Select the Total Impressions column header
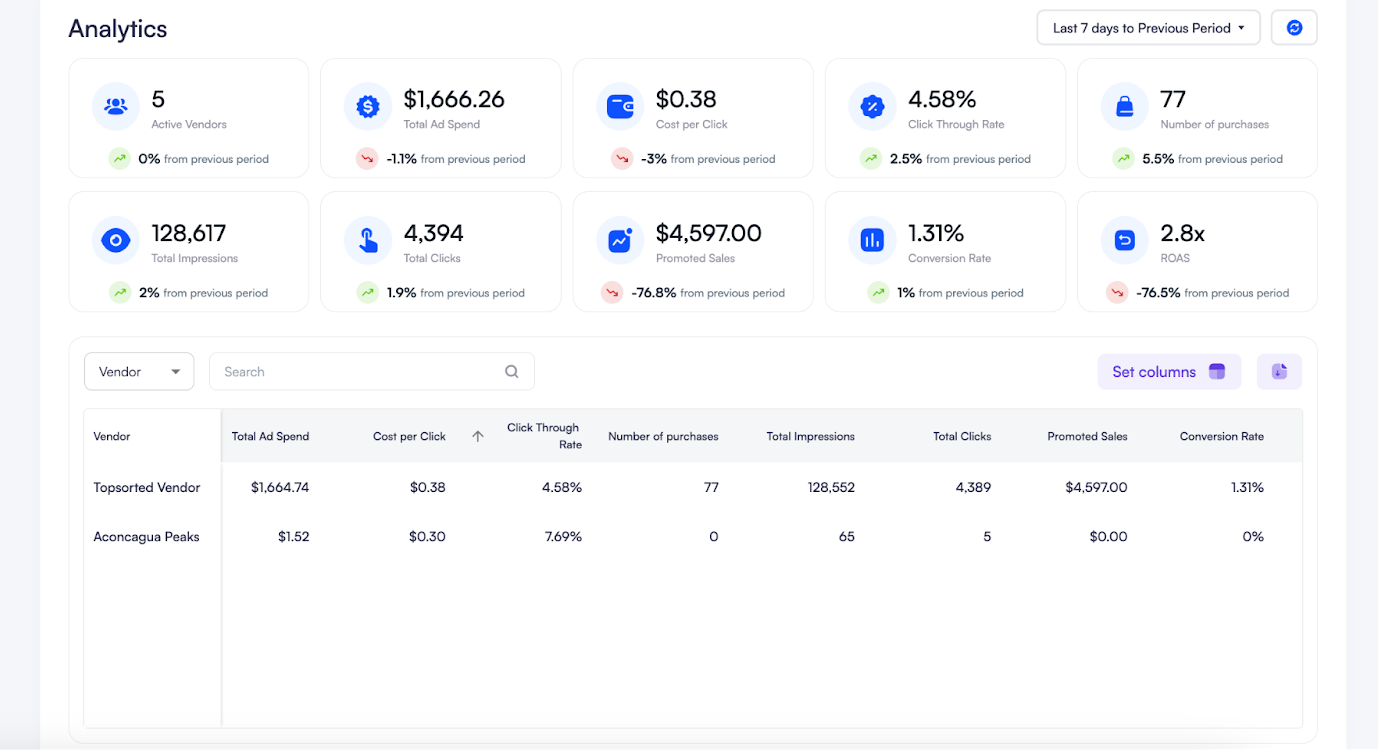1378x750 pixels. coord(810,436)
